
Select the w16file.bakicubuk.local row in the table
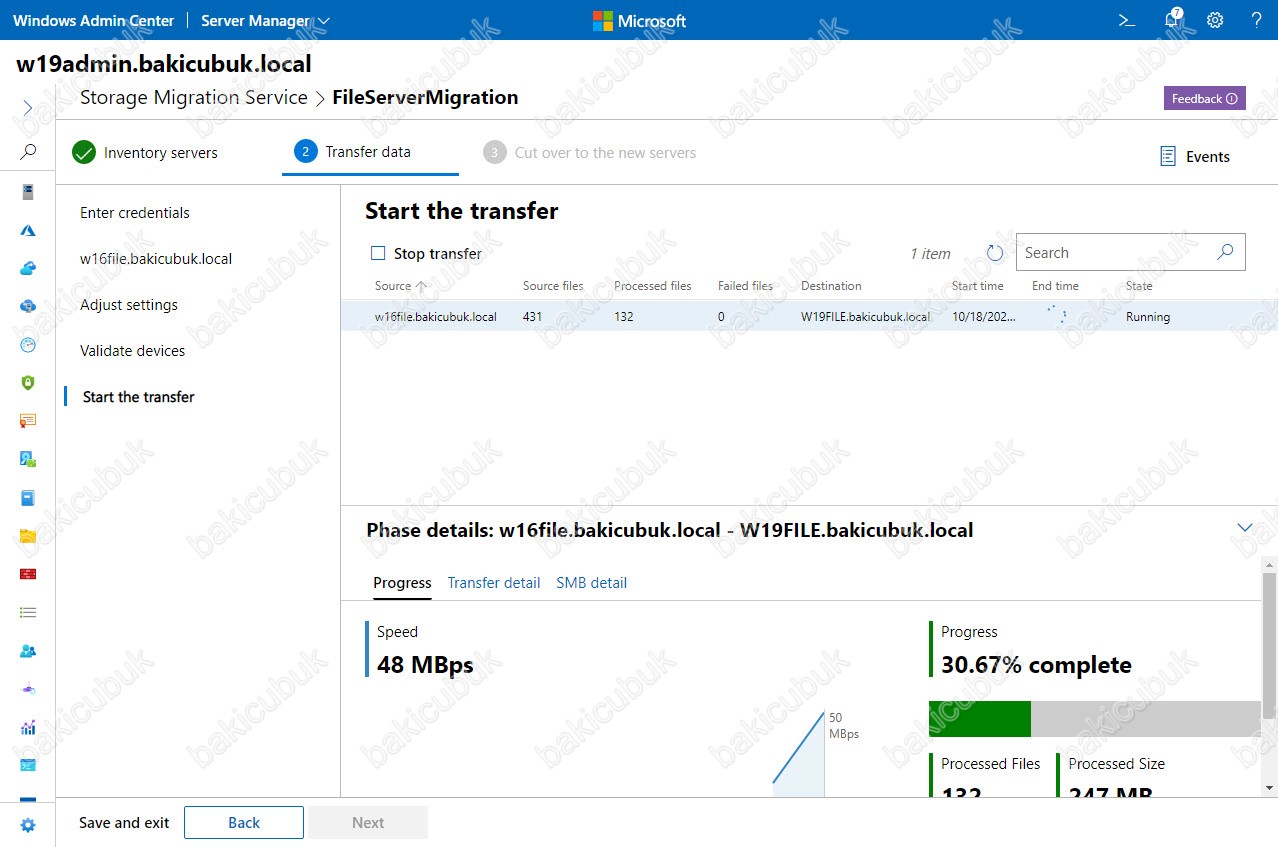809,316
